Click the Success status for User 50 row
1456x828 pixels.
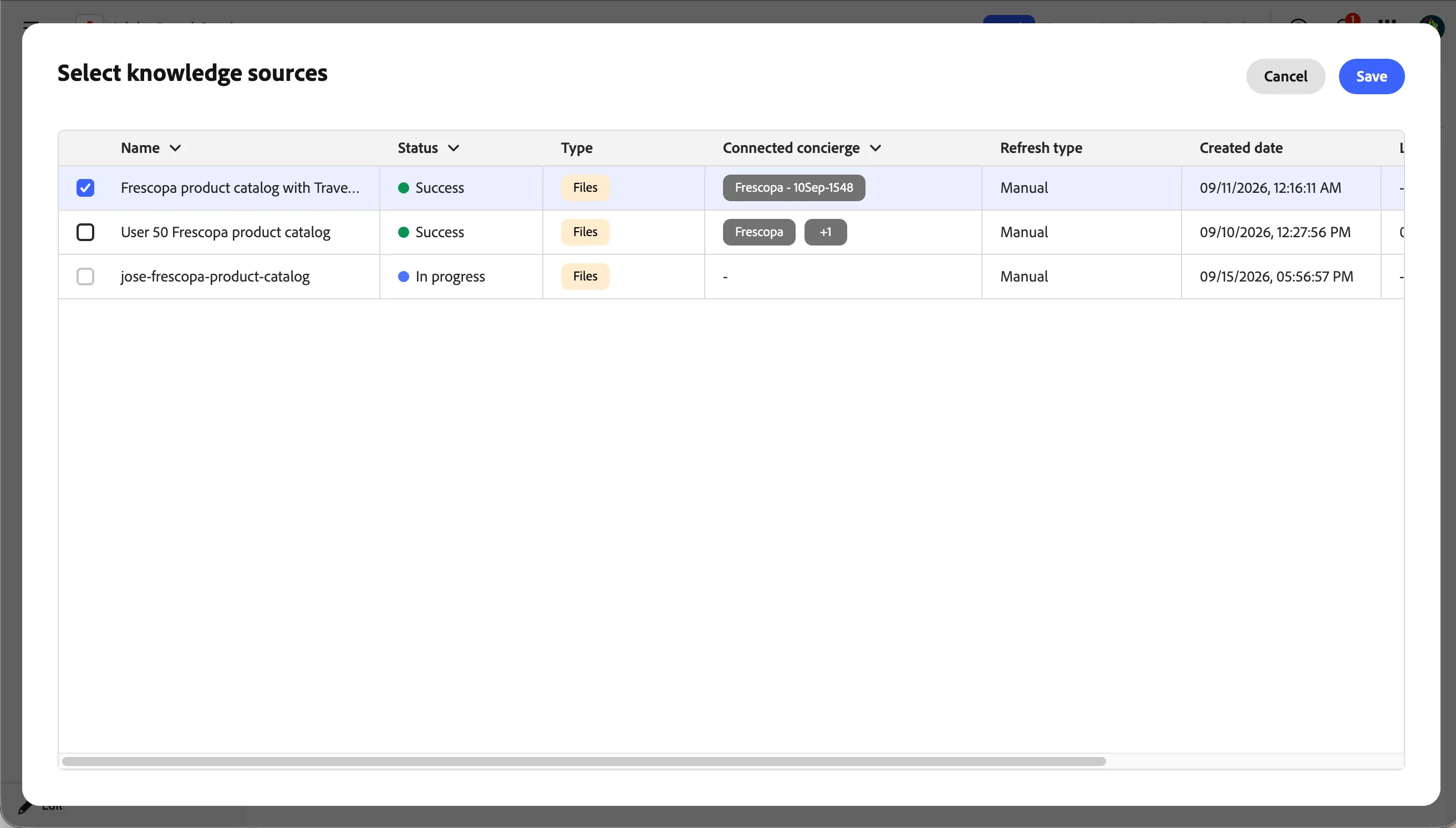[431, 232]
